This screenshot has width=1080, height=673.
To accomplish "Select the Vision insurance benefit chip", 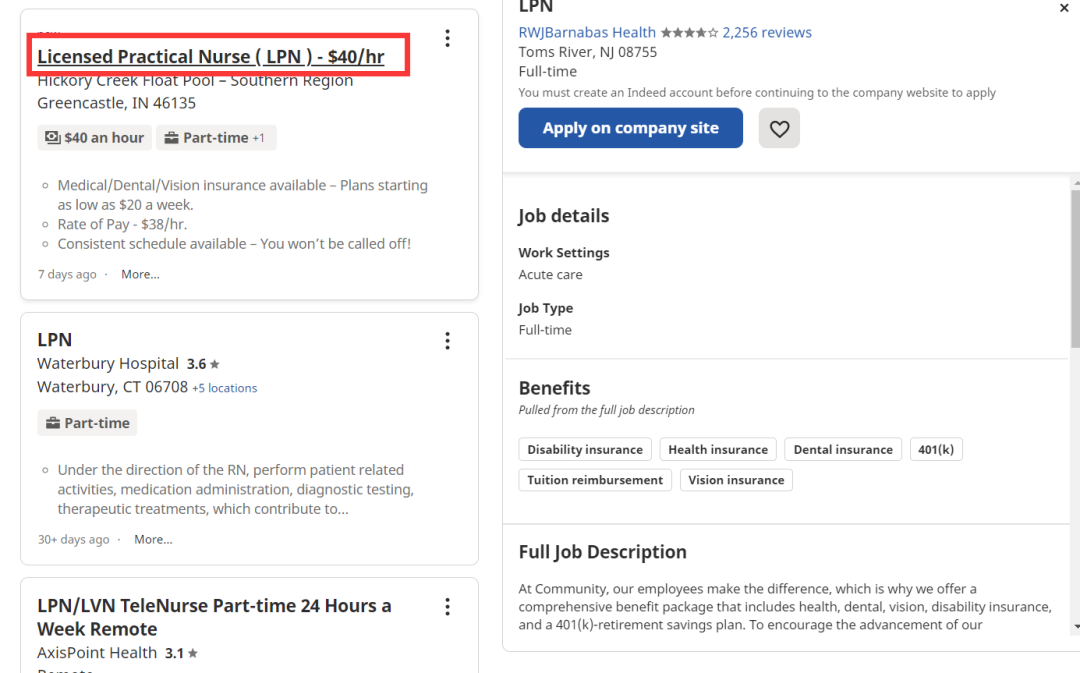I will 736,480.
